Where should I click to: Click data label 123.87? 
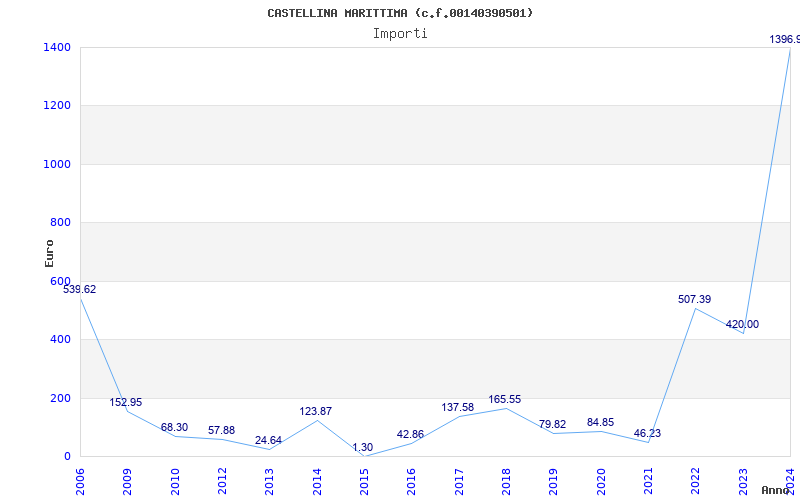click(315, 411)
